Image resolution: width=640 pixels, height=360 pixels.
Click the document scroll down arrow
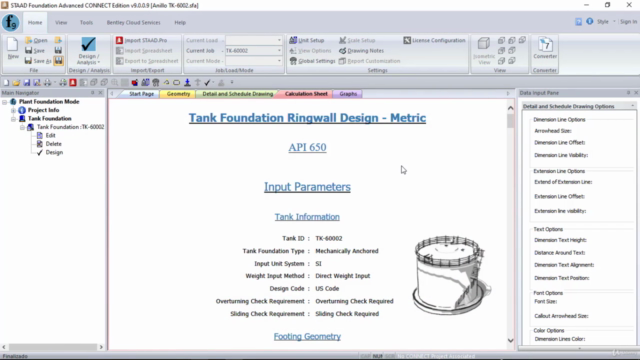510,340
